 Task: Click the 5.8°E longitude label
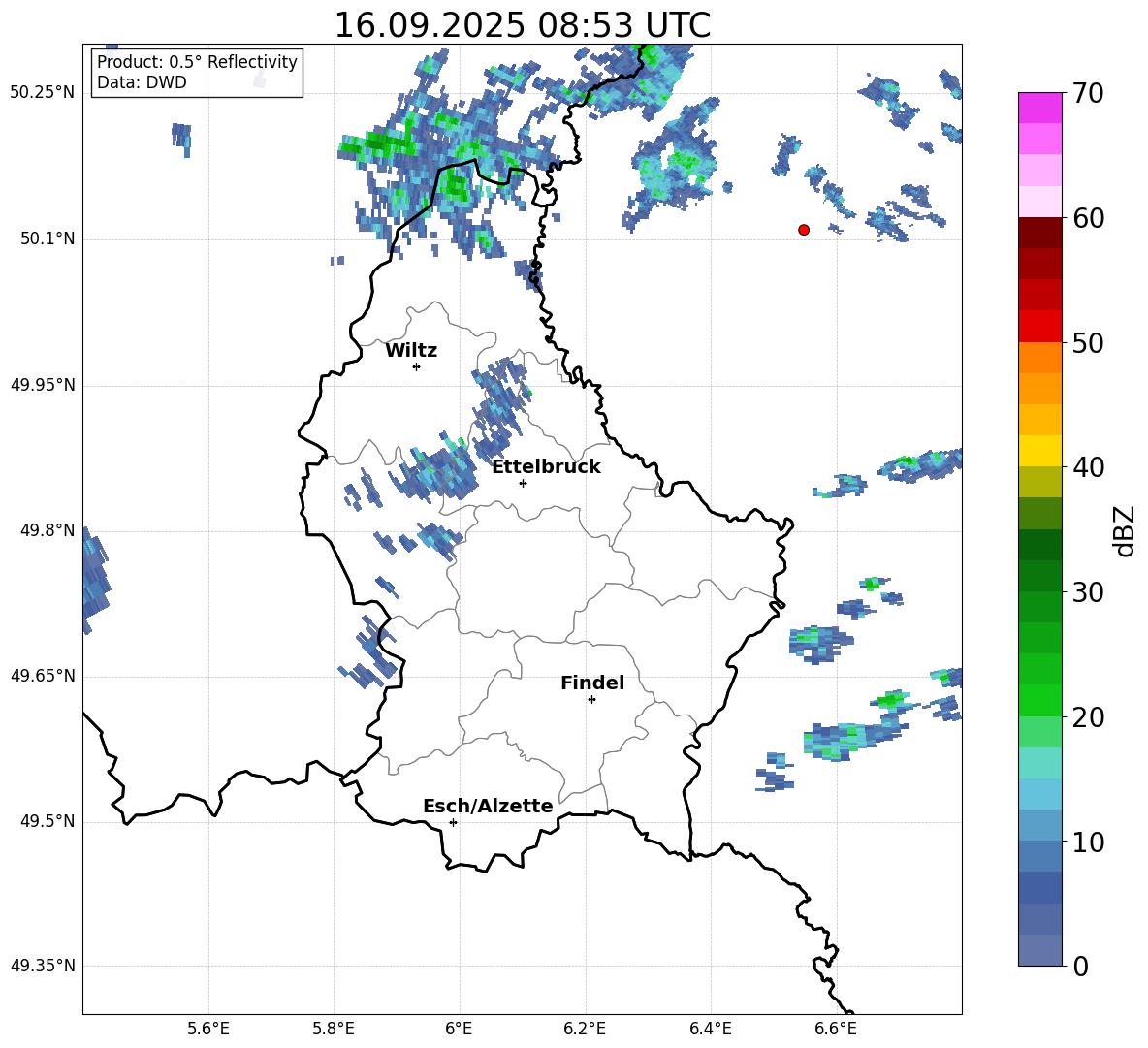[334, 1029]
